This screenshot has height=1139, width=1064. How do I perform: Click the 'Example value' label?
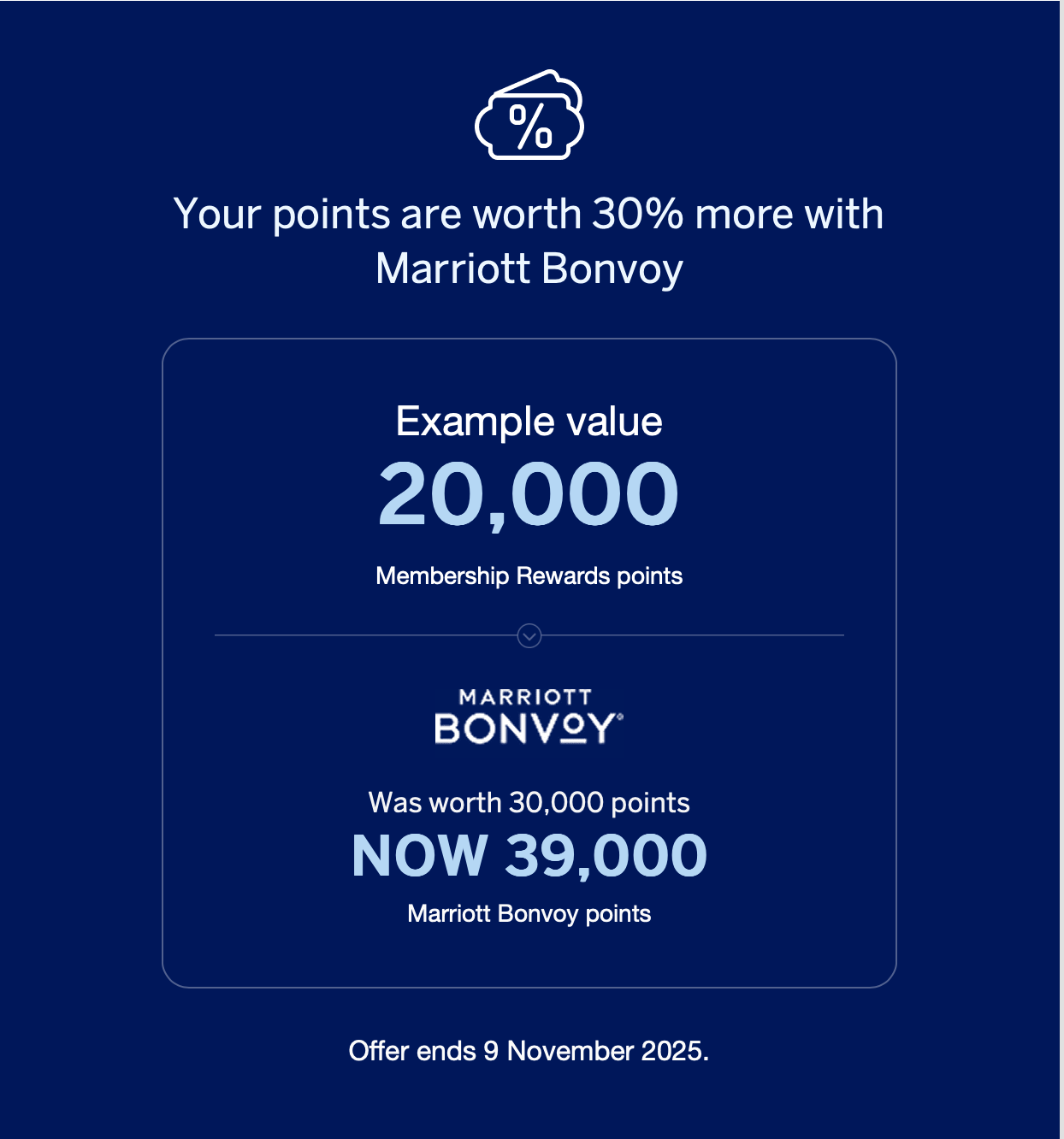point(529,422)
